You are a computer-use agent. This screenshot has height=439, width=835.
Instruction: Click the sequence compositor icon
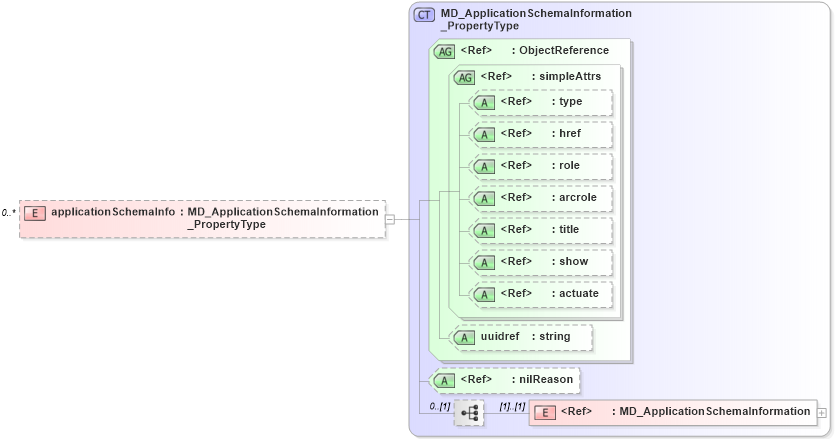(469, 413)
